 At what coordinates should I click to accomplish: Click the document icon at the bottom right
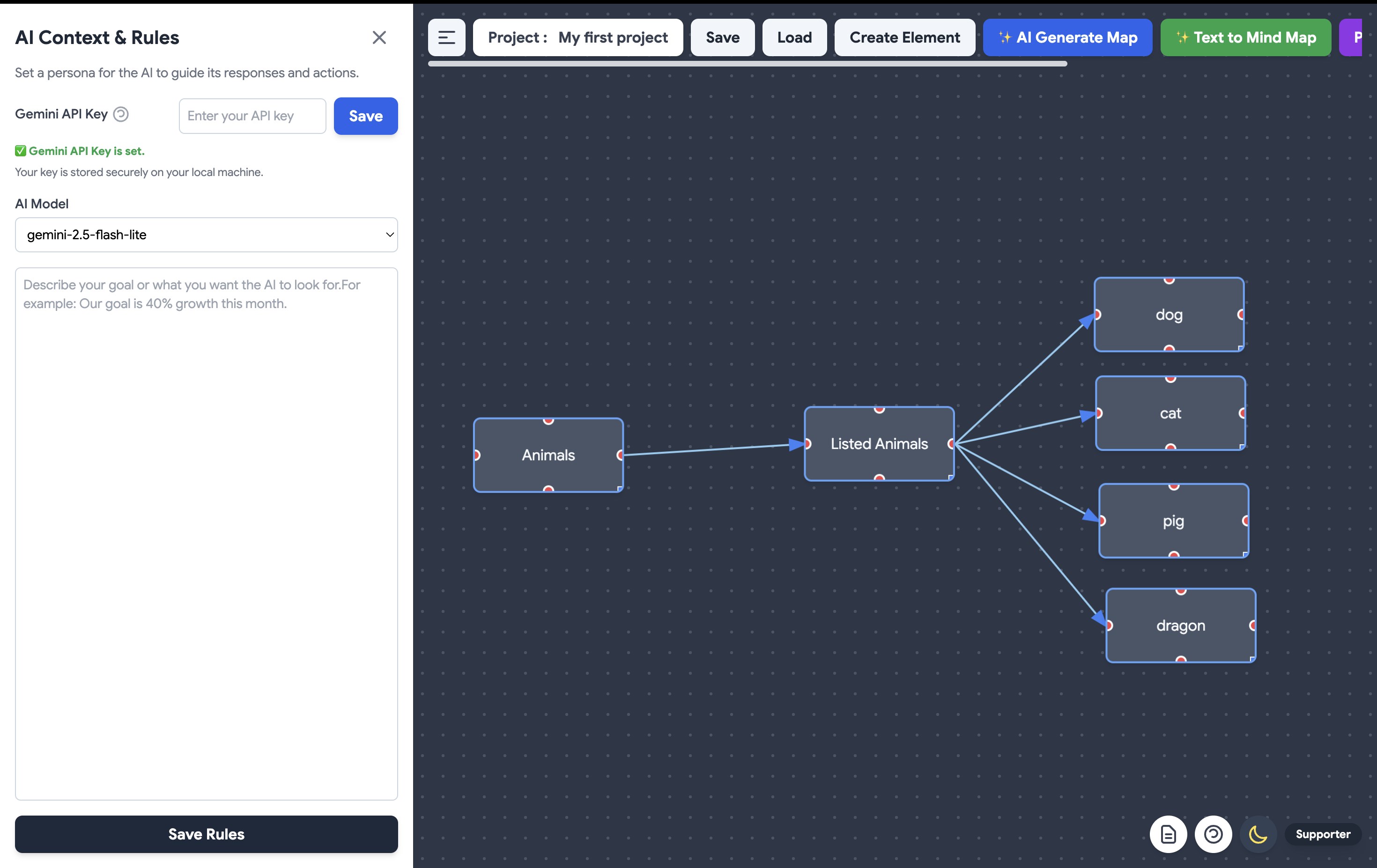(x=1168, y=834)
